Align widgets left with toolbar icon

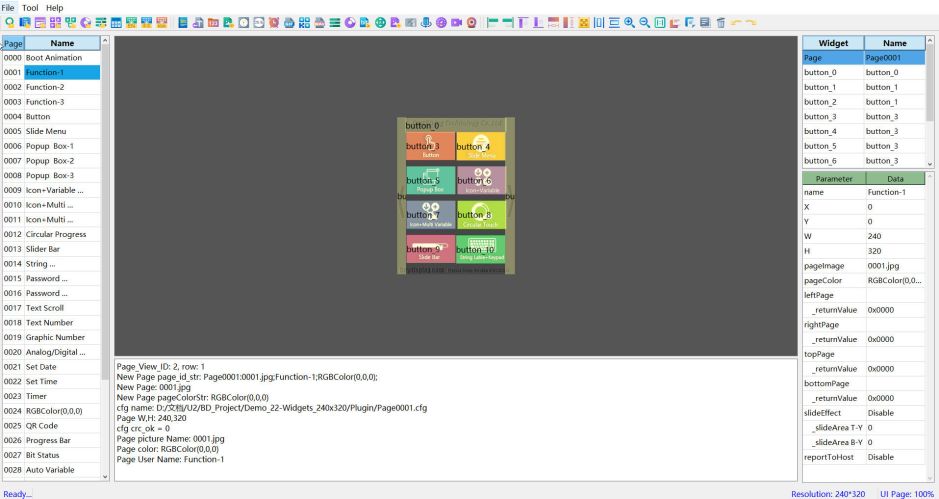point(492,23)
